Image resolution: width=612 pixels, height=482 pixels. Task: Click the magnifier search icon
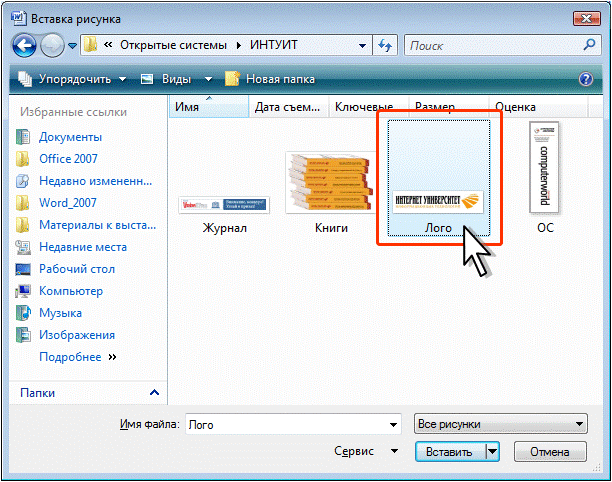tap(589, 45)
